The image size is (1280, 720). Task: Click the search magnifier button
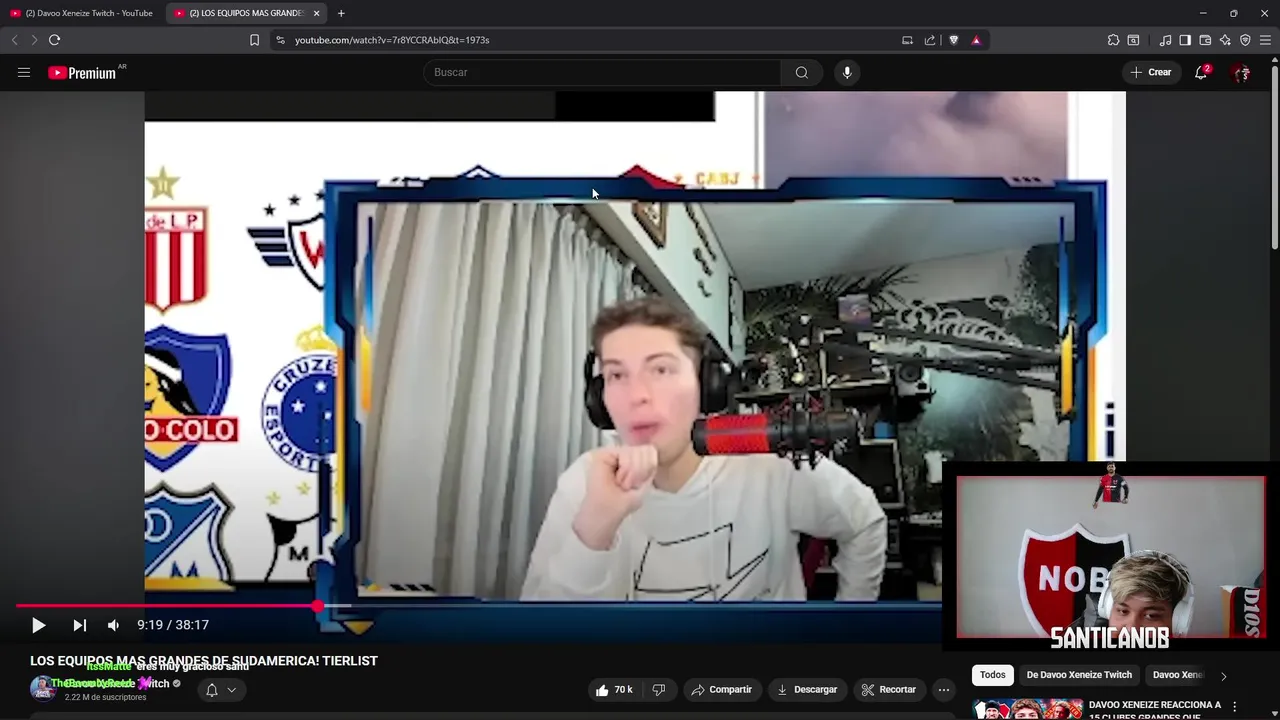[x=802, y=72]
